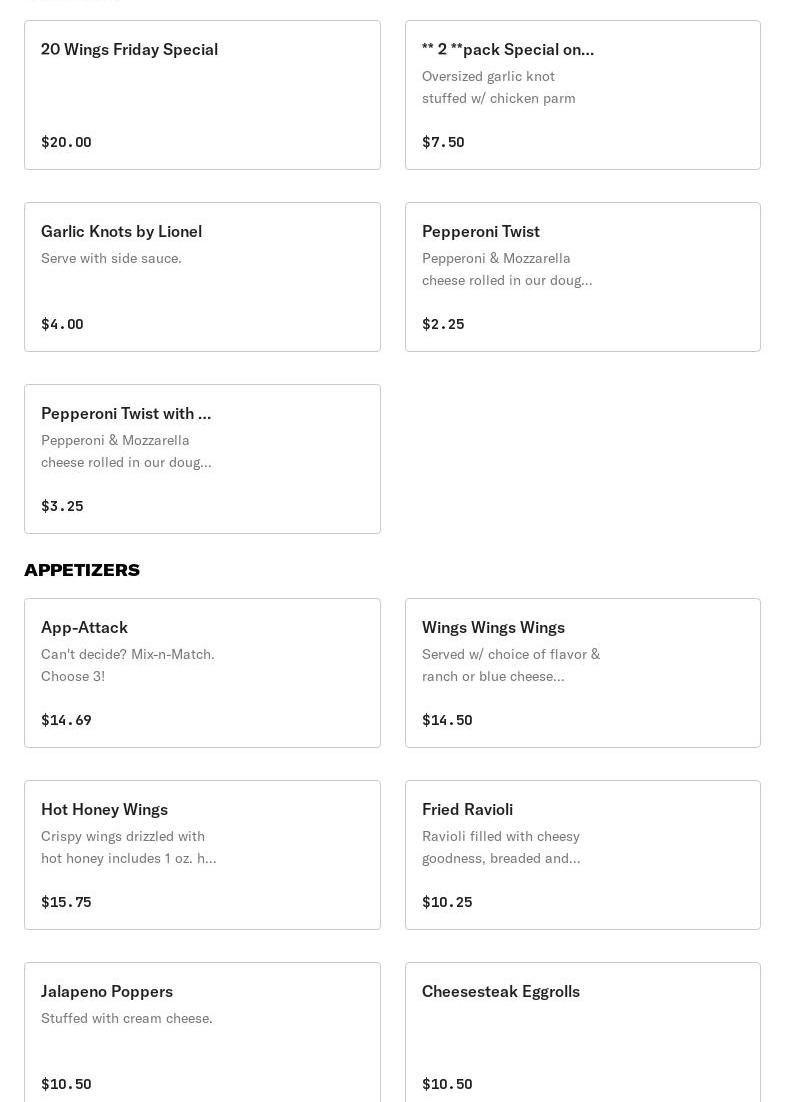Click the APPETIZERS section heading

click(x=82, y=570)
